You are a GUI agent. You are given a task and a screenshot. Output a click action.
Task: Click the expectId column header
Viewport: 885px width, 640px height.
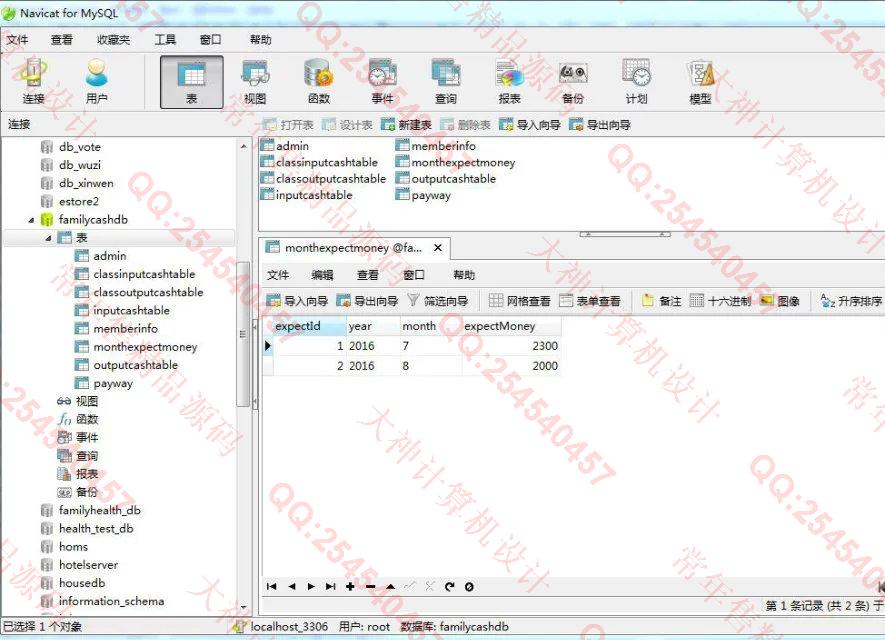tap(309, 326)
